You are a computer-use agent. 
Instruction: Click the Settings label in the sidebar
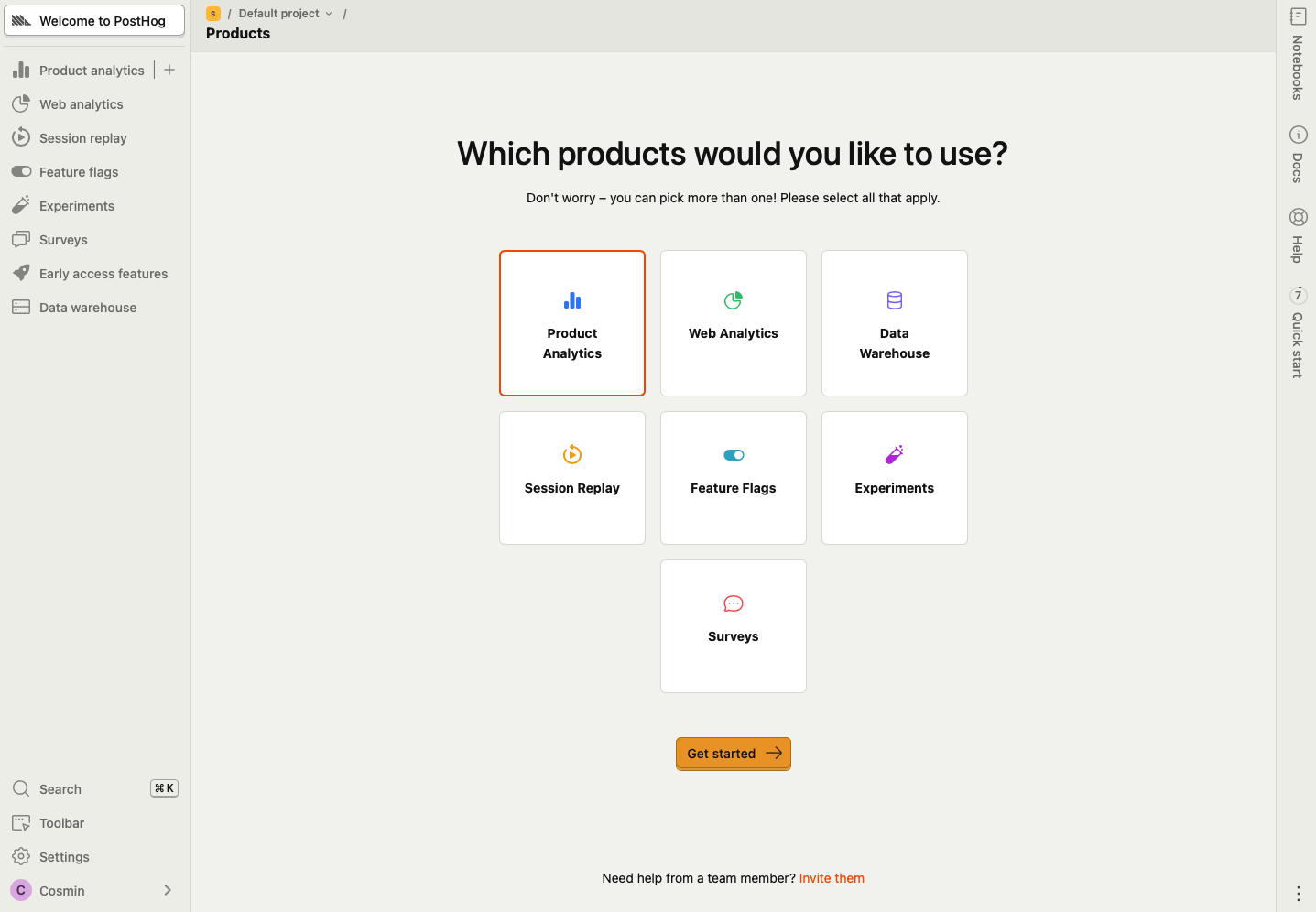point(64,857)
